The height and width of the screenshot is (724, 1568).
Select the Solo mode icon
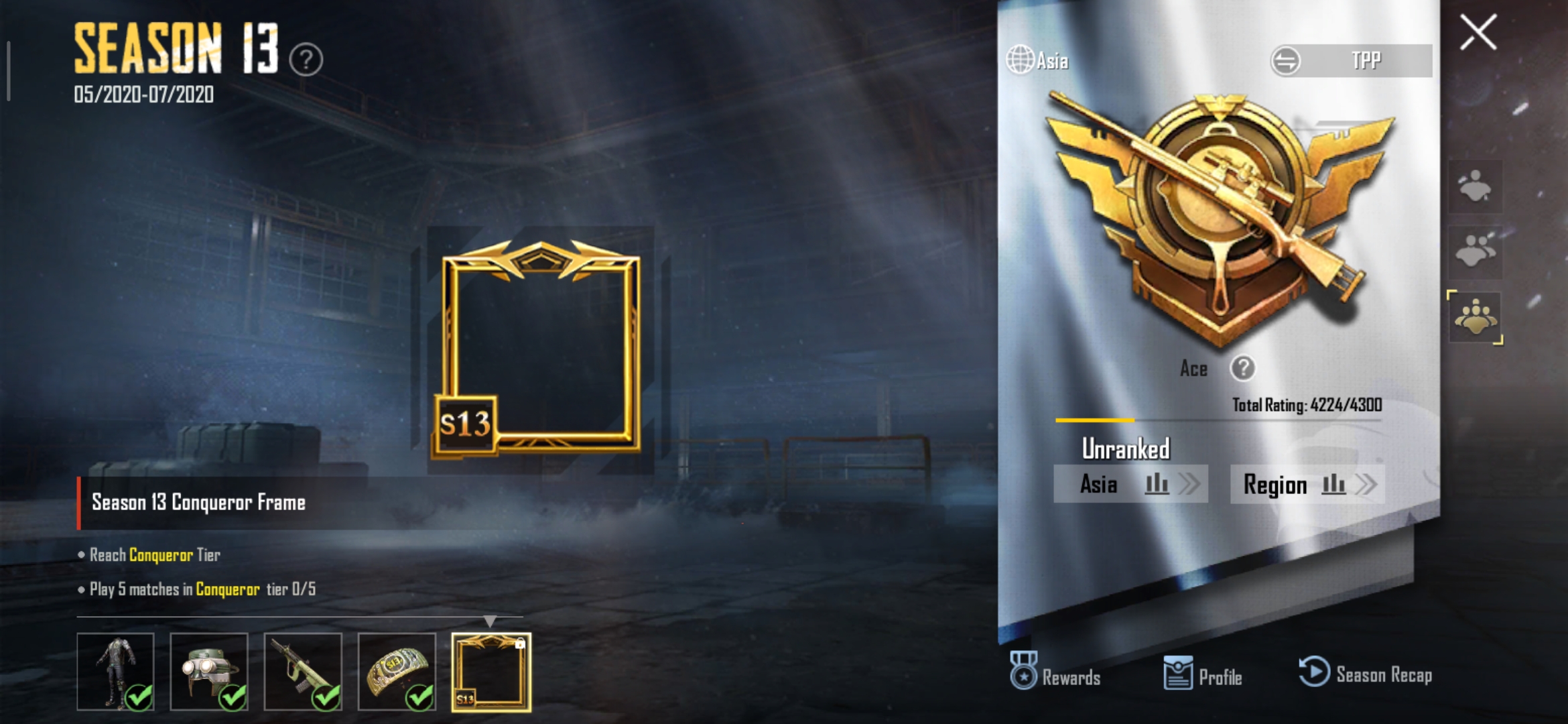coord(1475,187)
